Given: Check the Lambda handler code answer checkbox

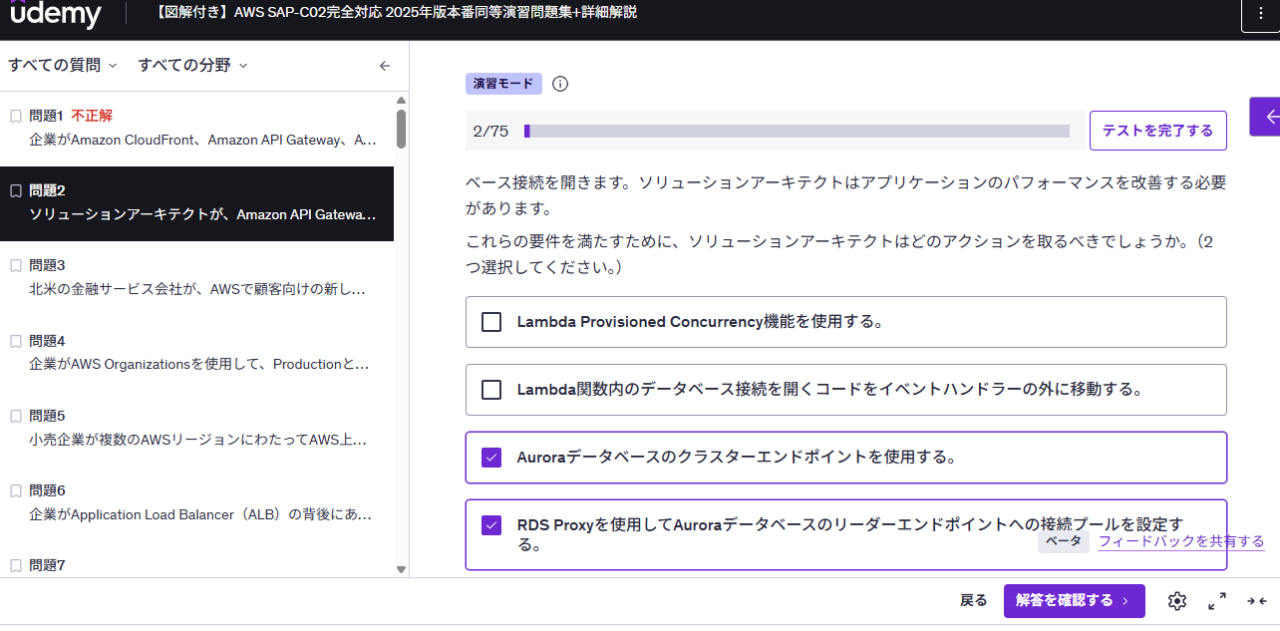Looking at the screenshot, I should 491,389.
